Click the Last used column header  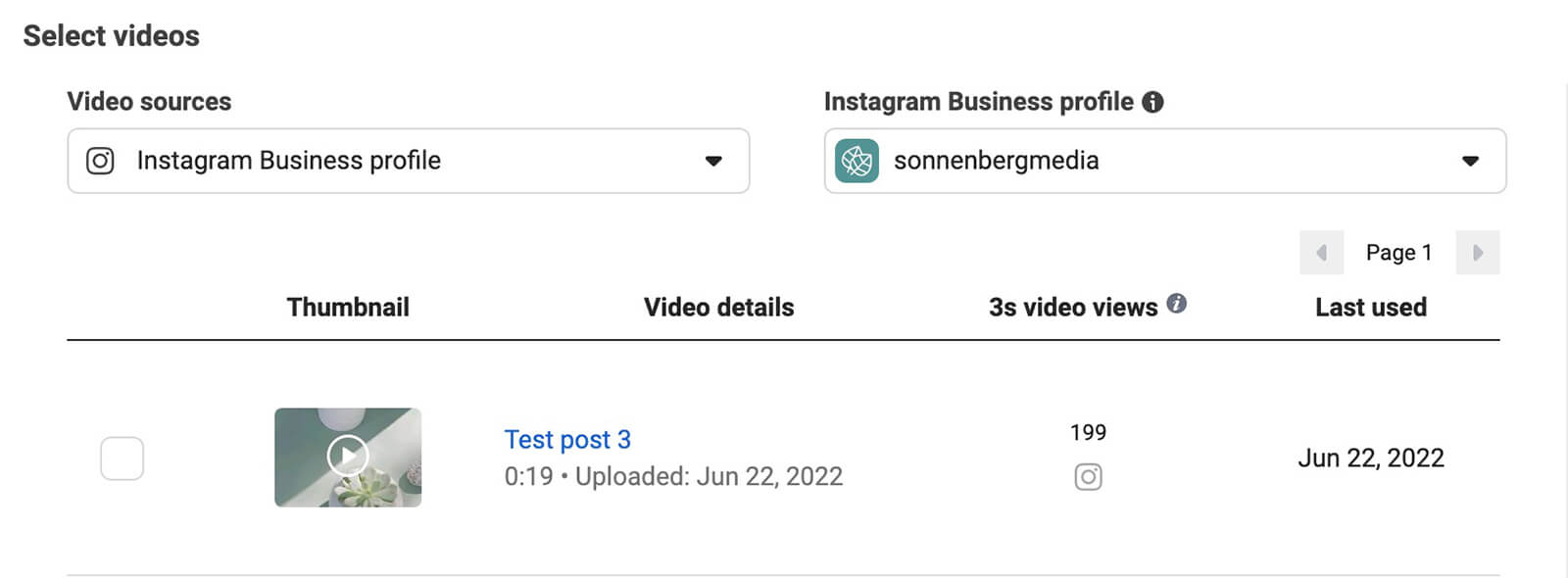[x=1370, y=308]
